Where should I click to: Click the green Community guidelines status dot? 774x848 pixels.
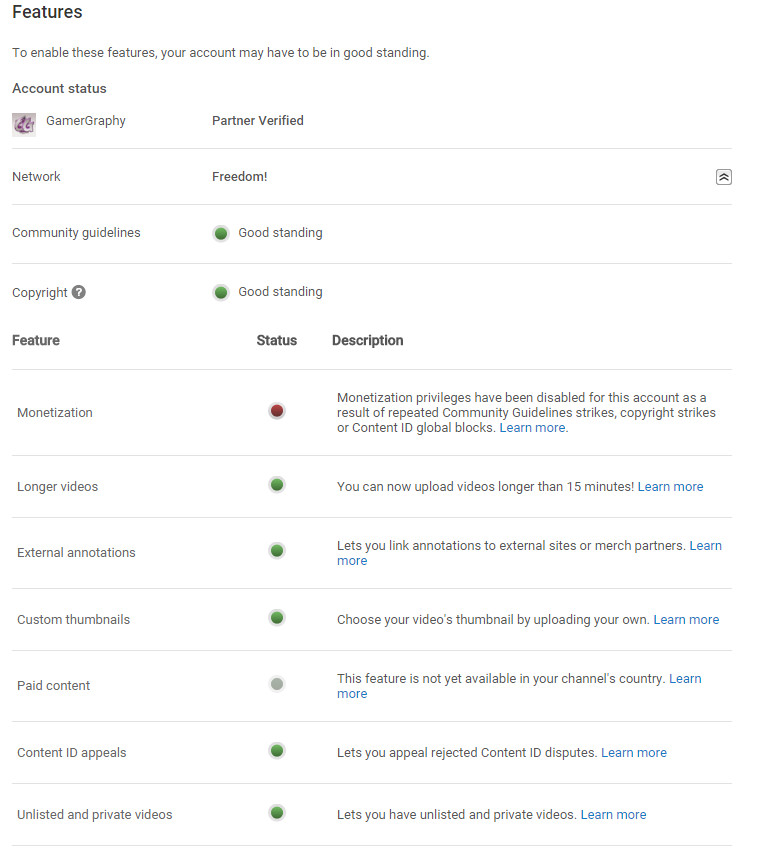221,233
